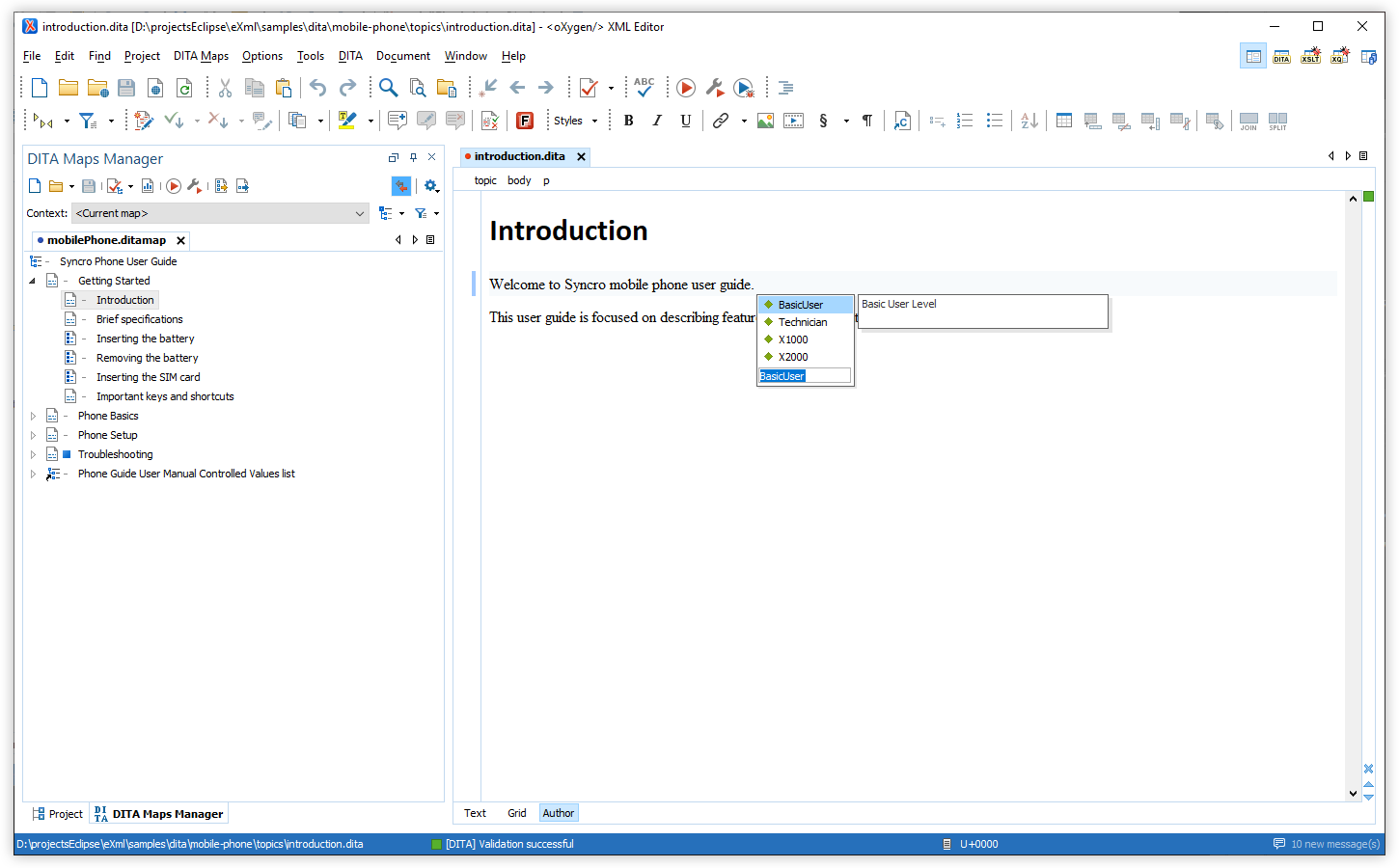Accept tracked change green check icon
Screen dimensions: 1399x868
[174, 121]
